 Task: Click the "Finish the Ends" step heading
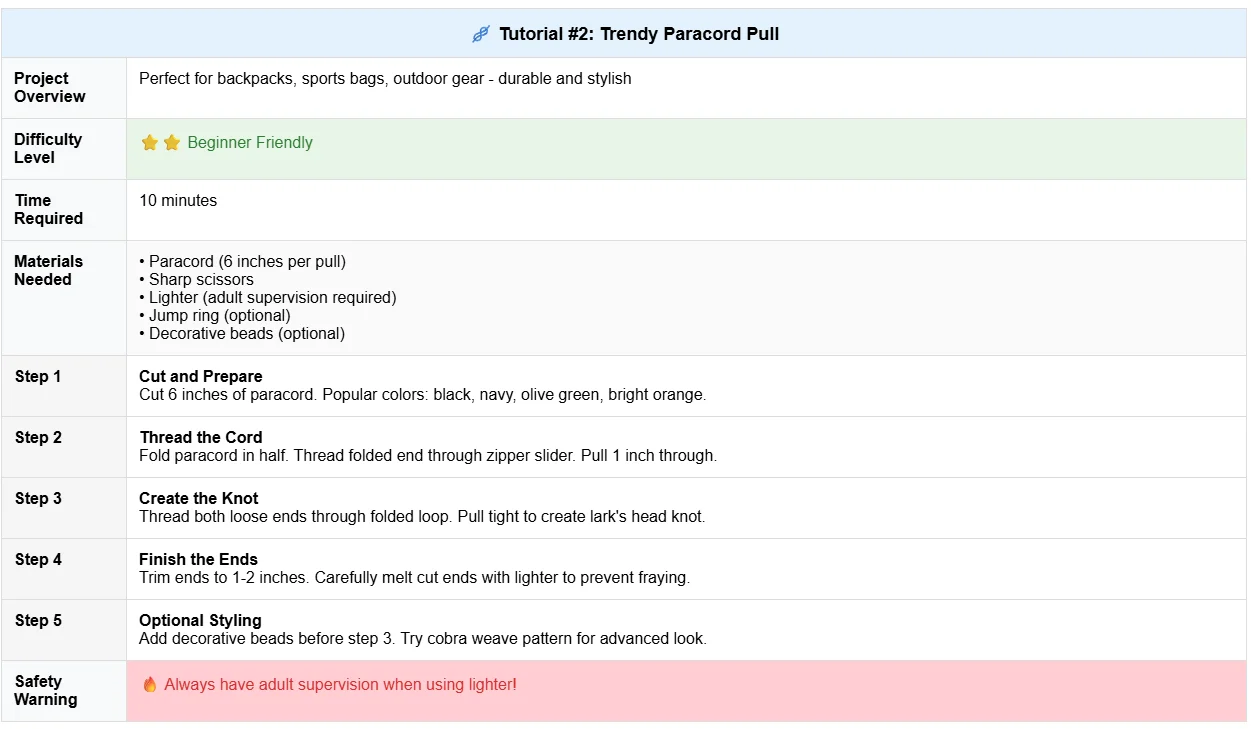pyautogui.click(x=198, y=560)
